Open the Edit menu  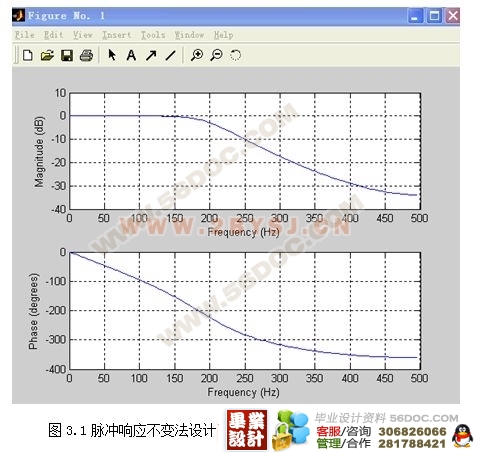pyautogui.click(x=53, y=35)
